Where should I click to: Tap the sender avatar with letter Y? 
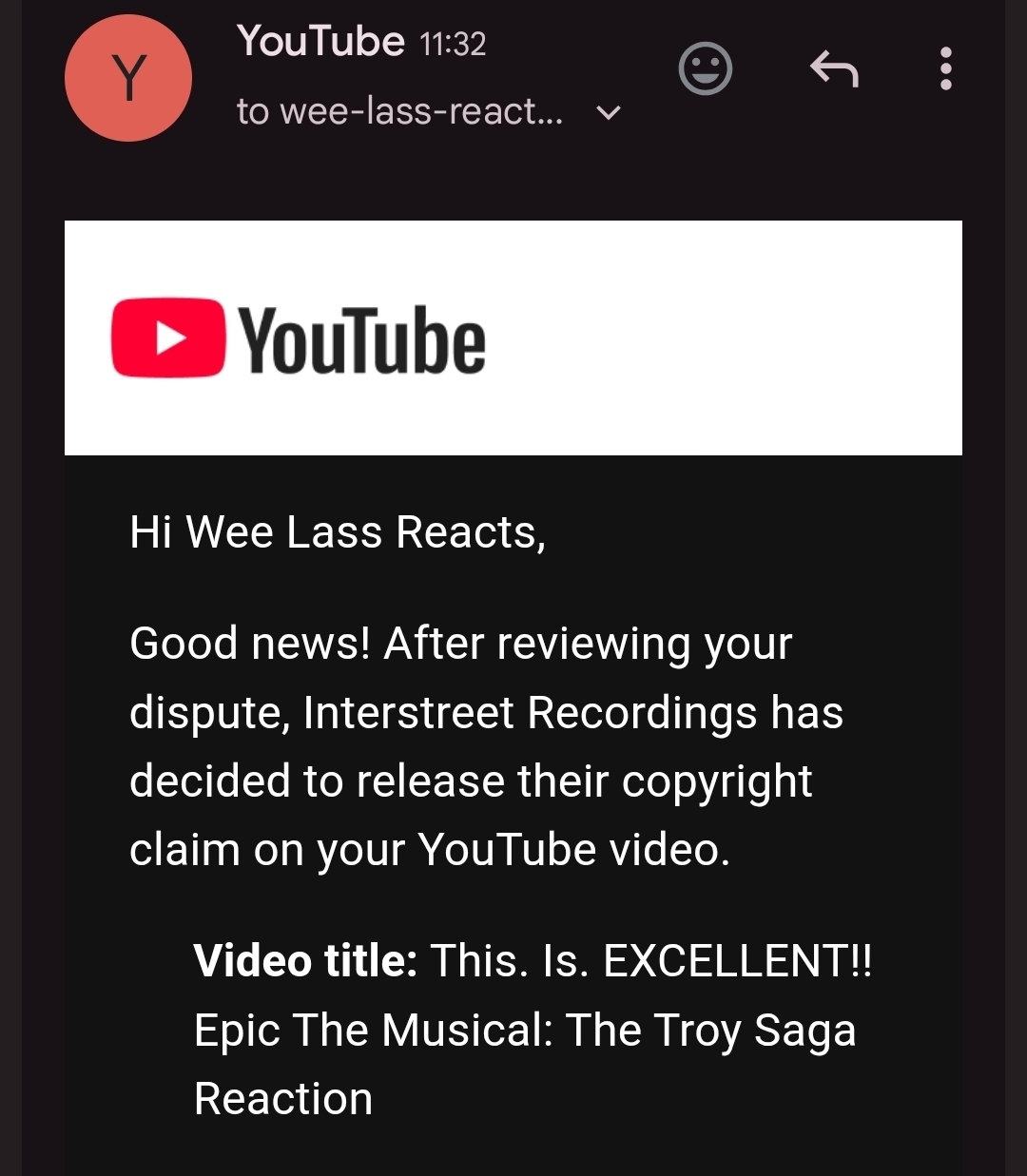(128, 78)
